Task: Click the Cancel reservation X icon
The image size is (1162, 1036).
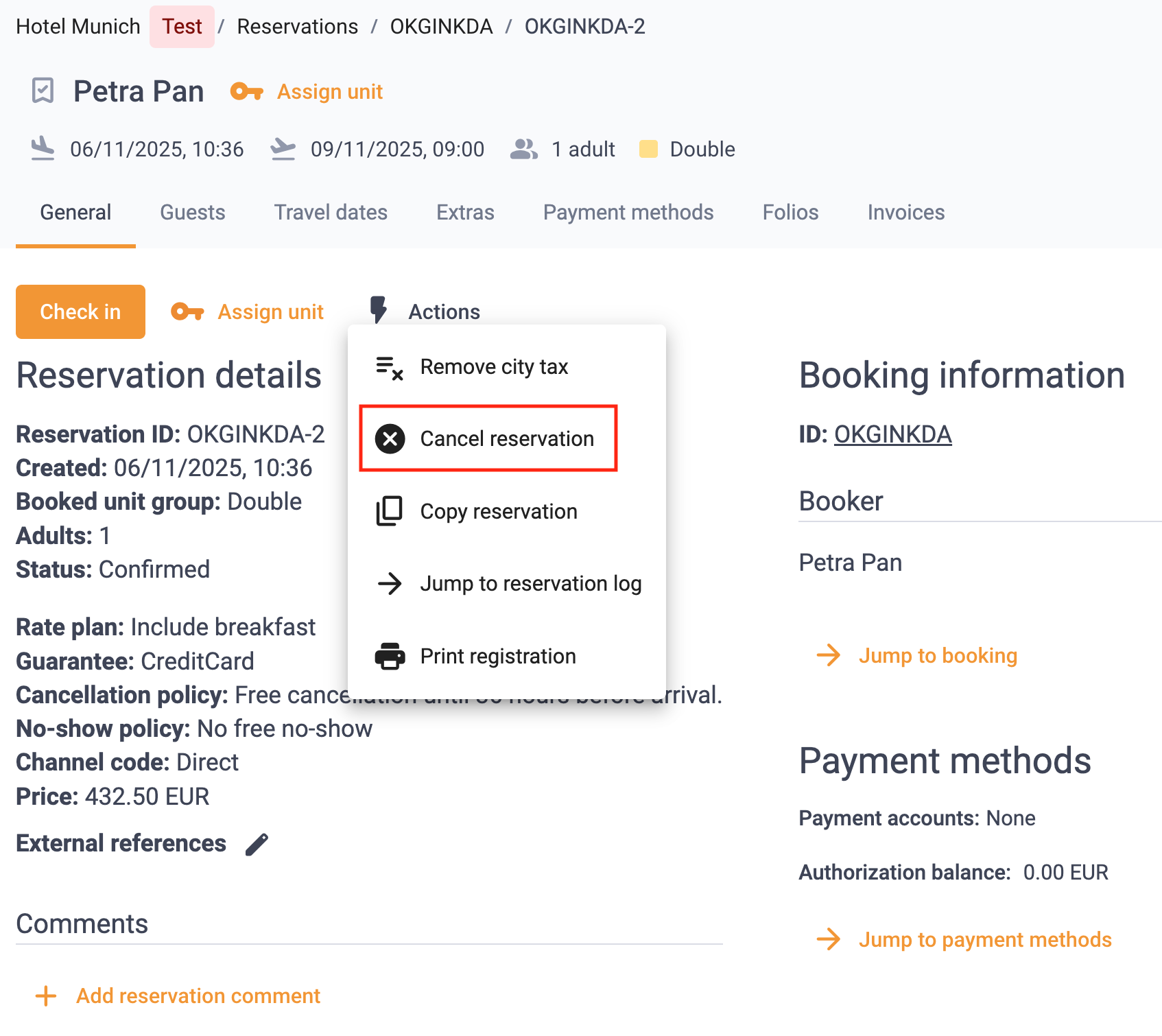Action: (x=390, y=438)
